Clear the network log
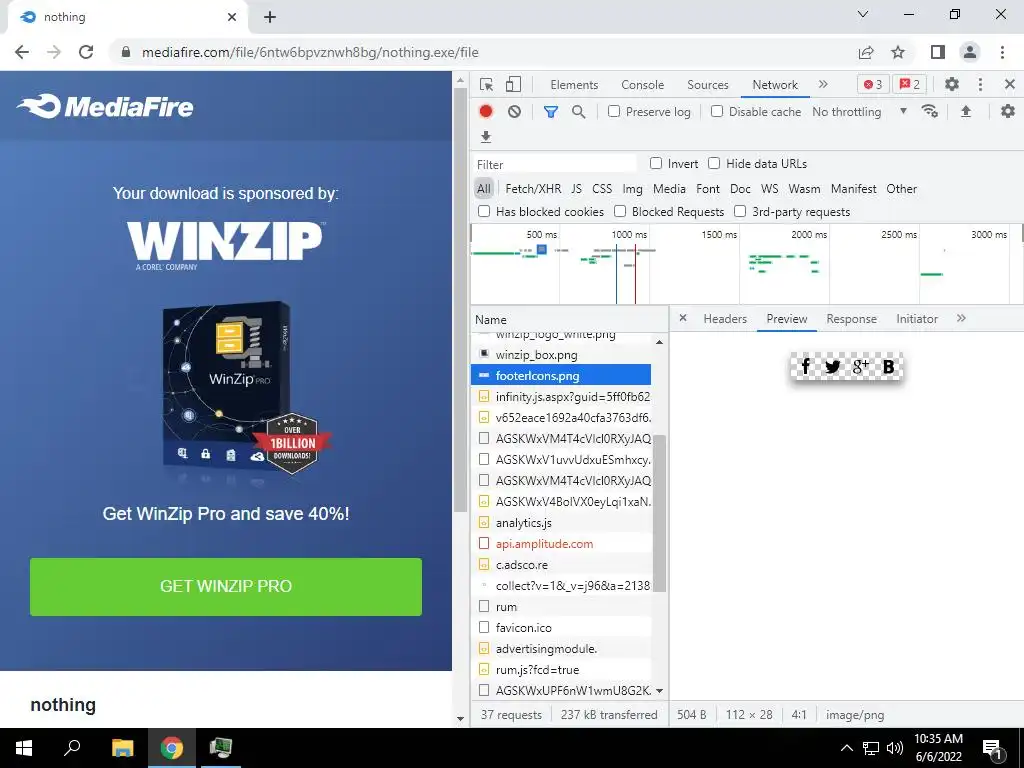The width and height of the screenshot is (1024, 768). [515, 112]
